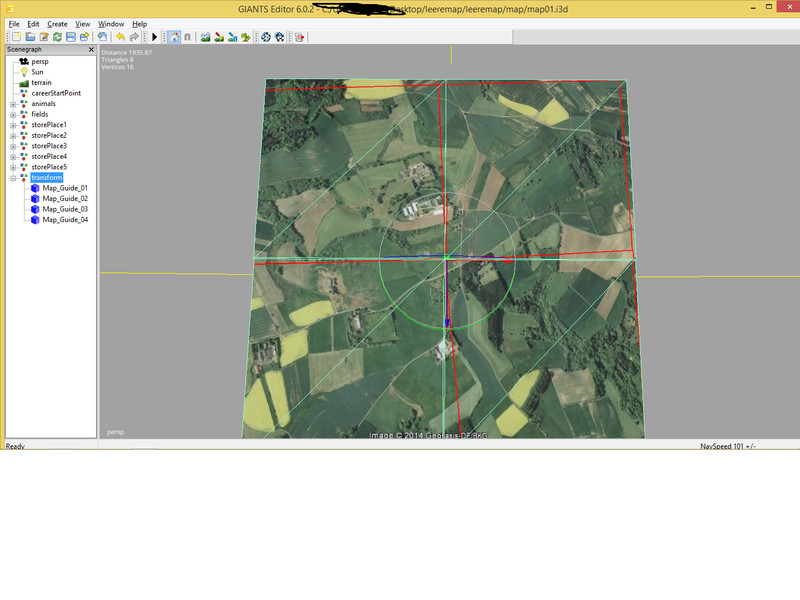Click the New file toolbar icon
This screenshot has height=600, width=800.
[x=16, y=37]
